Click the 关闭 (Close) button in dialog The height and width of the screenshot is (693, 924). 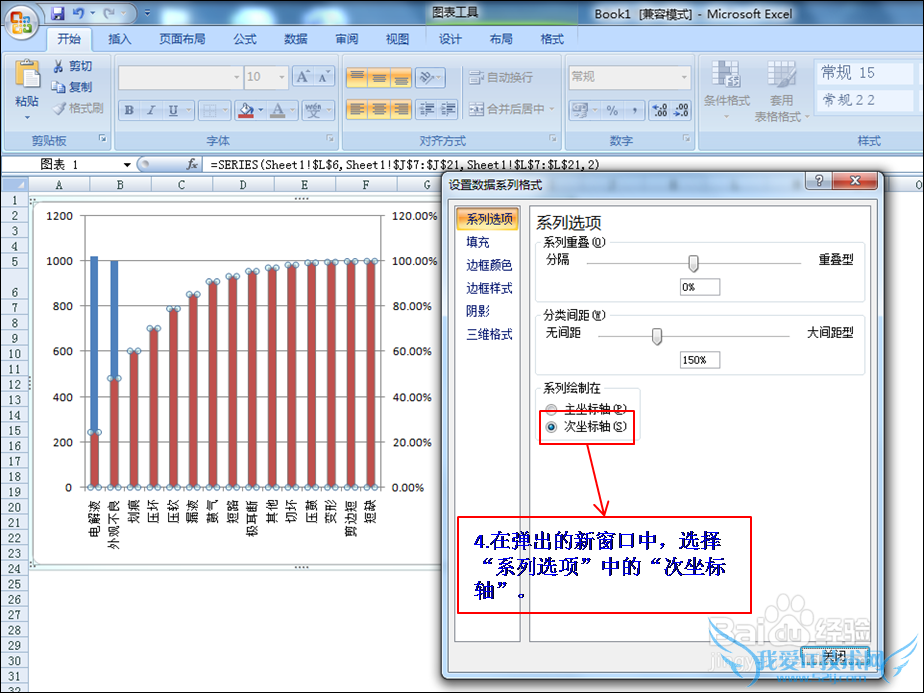pos(836,655)
